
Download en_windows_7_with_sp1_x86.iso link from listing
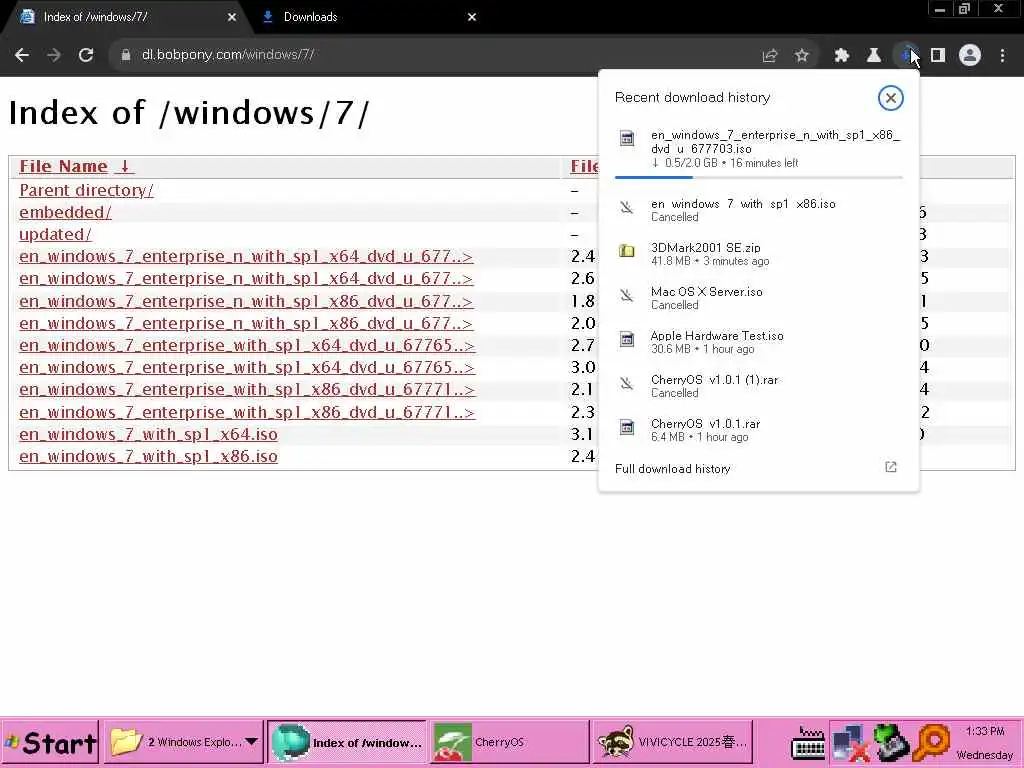click(148, 456)
